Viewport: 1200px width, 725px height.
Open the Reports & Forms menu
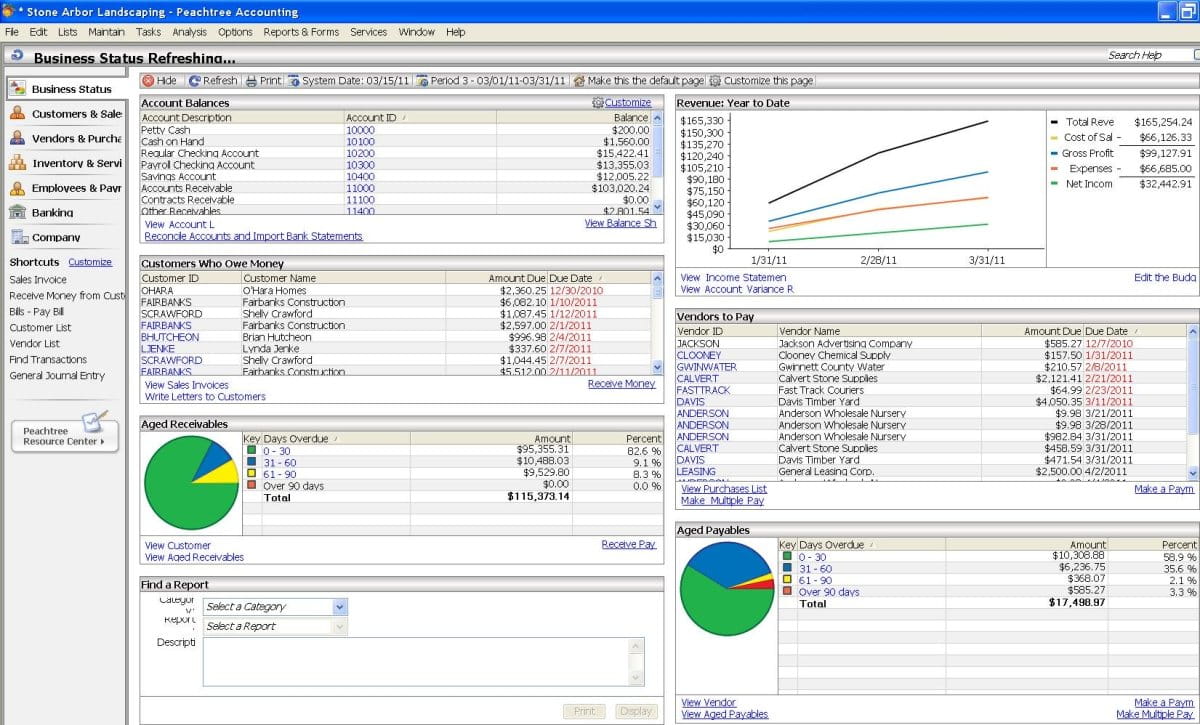(x=301, y=32)
